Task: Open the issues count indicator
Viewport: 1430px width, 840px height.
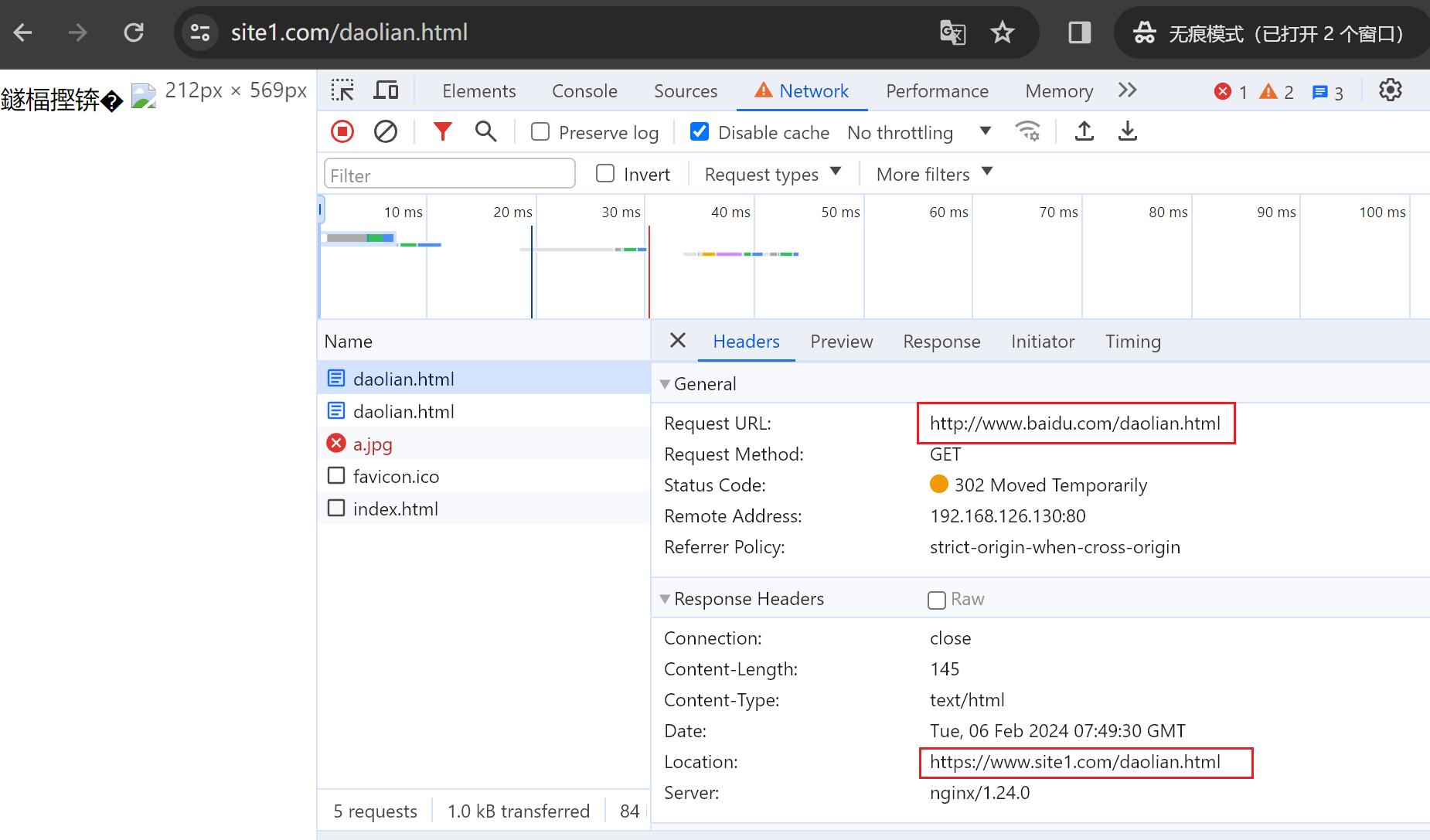Action: pos(1328,92)
